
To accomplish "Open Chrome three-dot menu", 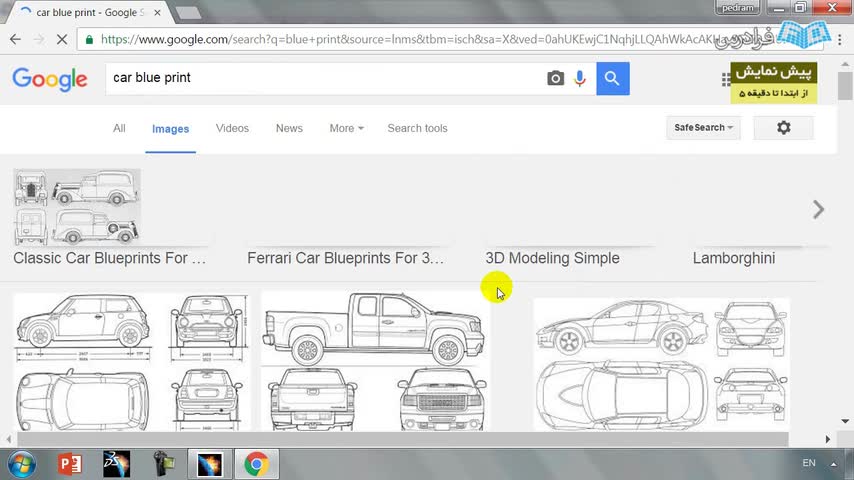I will (x=840, y=39).
